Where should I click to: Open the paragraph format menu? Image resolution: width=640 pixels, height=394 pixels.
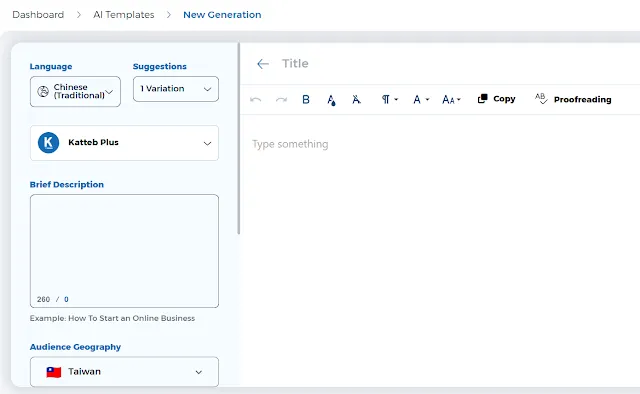click(x=390, y=100)
